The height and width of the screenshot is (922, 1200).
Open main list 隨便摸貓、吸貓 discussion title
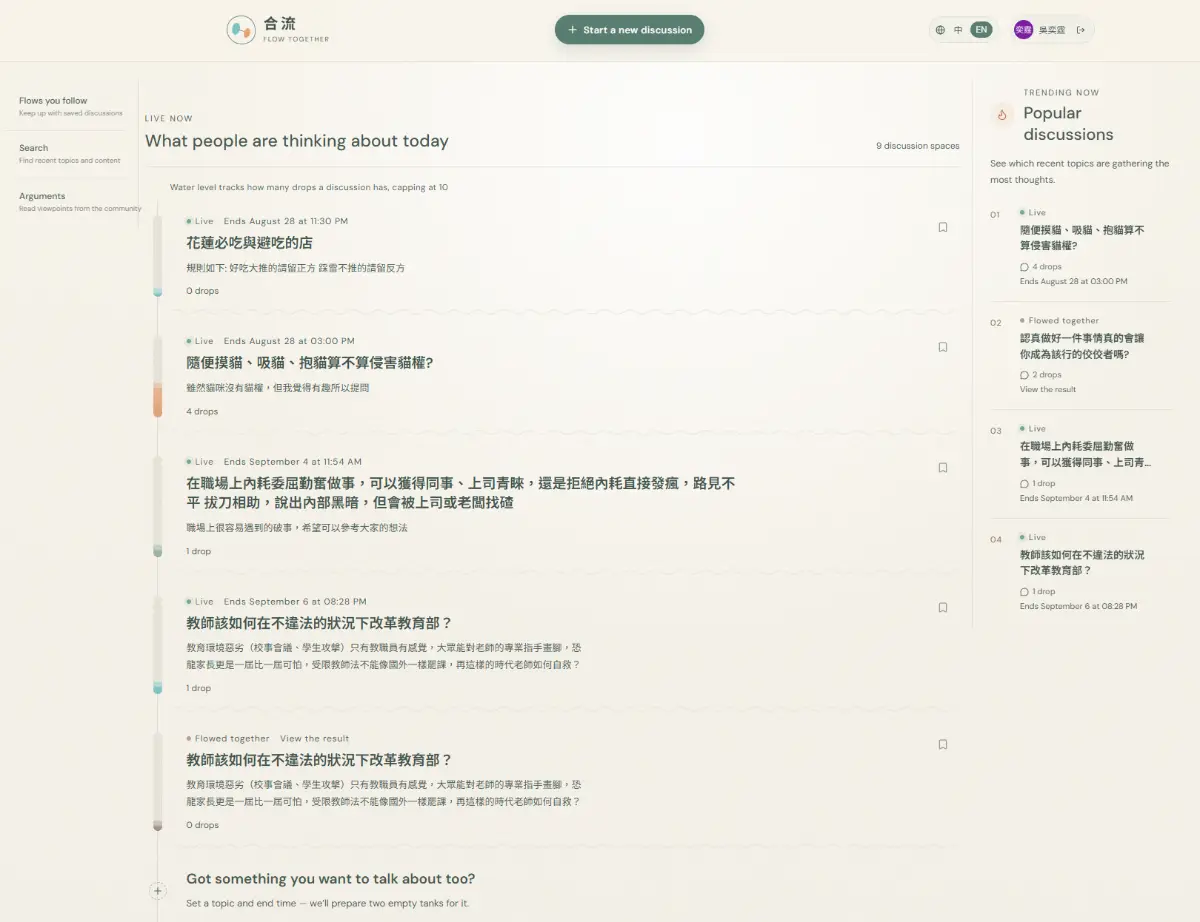pos(310,363)
